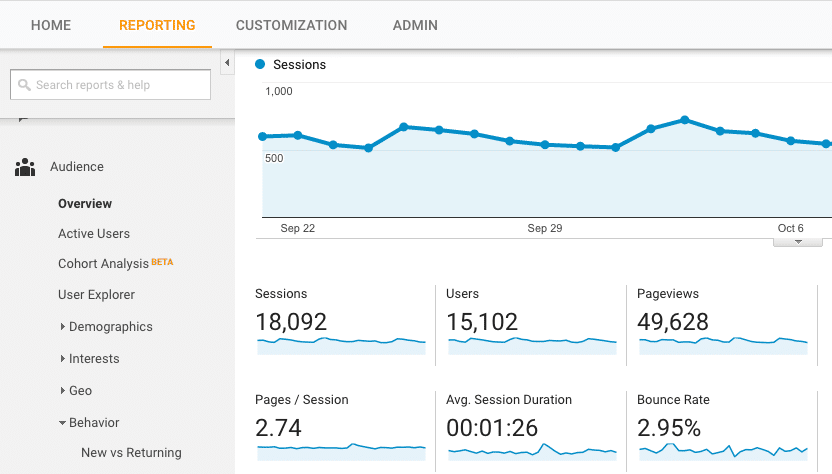The width and height of the screenshot is (832, 474).
Task: Open the Active Users report
Action: [94, 234]
